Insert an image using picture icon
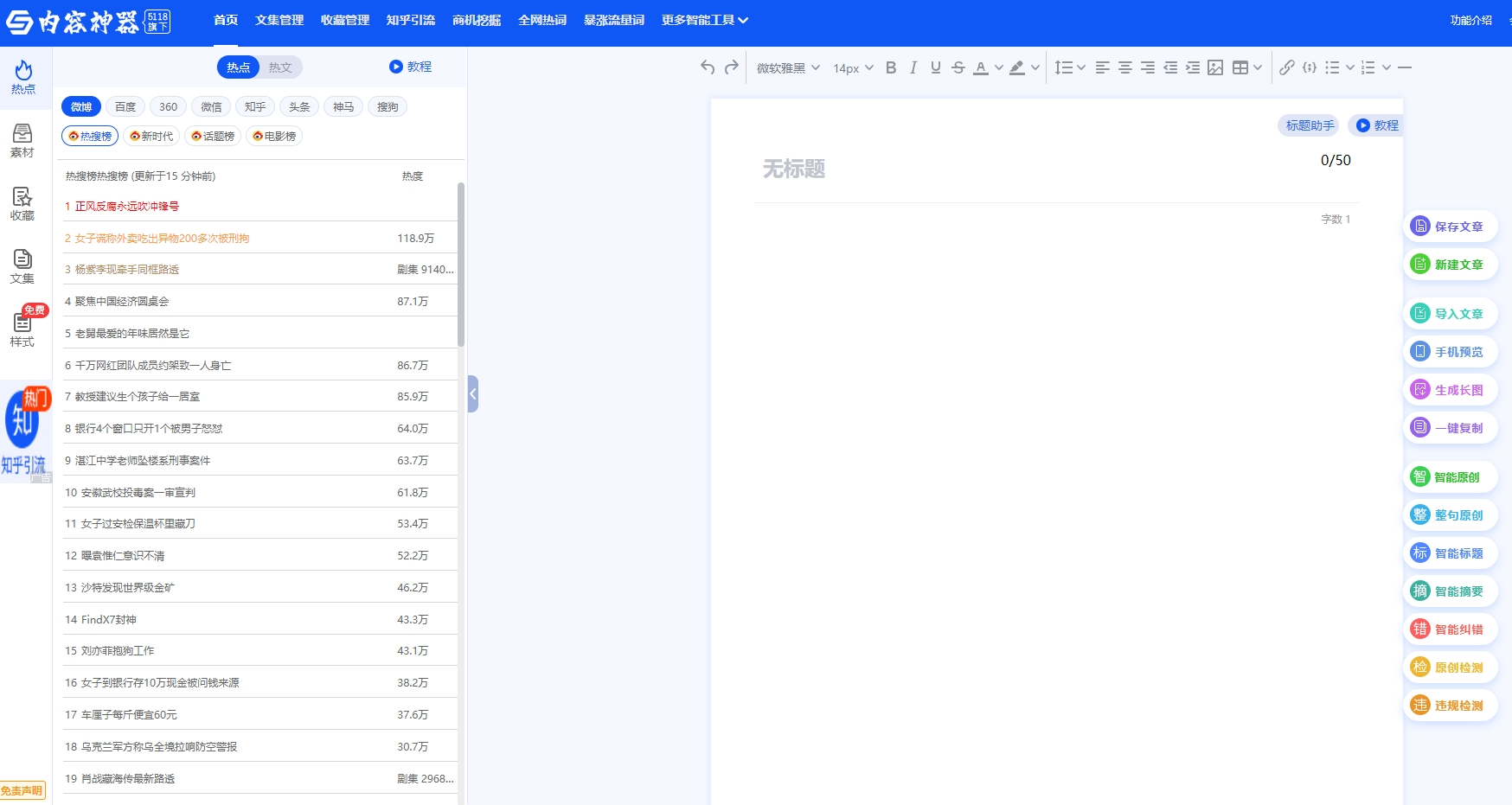Screen dimensions: 1512x805 click(1215, 67)
